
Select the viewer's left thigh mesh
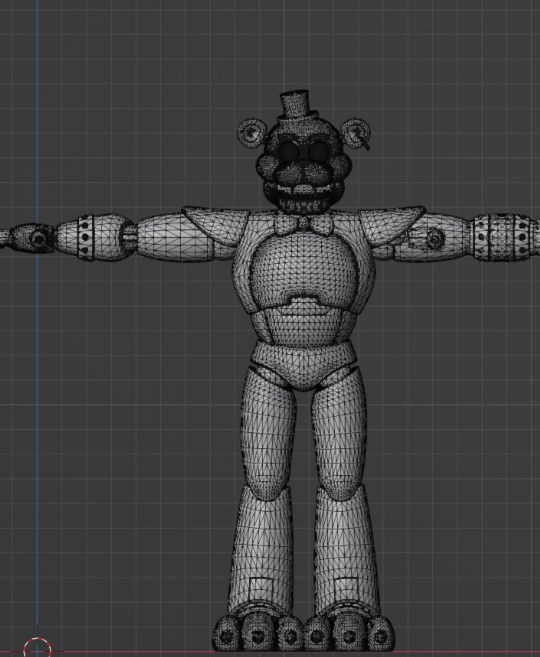click(267, 435)
